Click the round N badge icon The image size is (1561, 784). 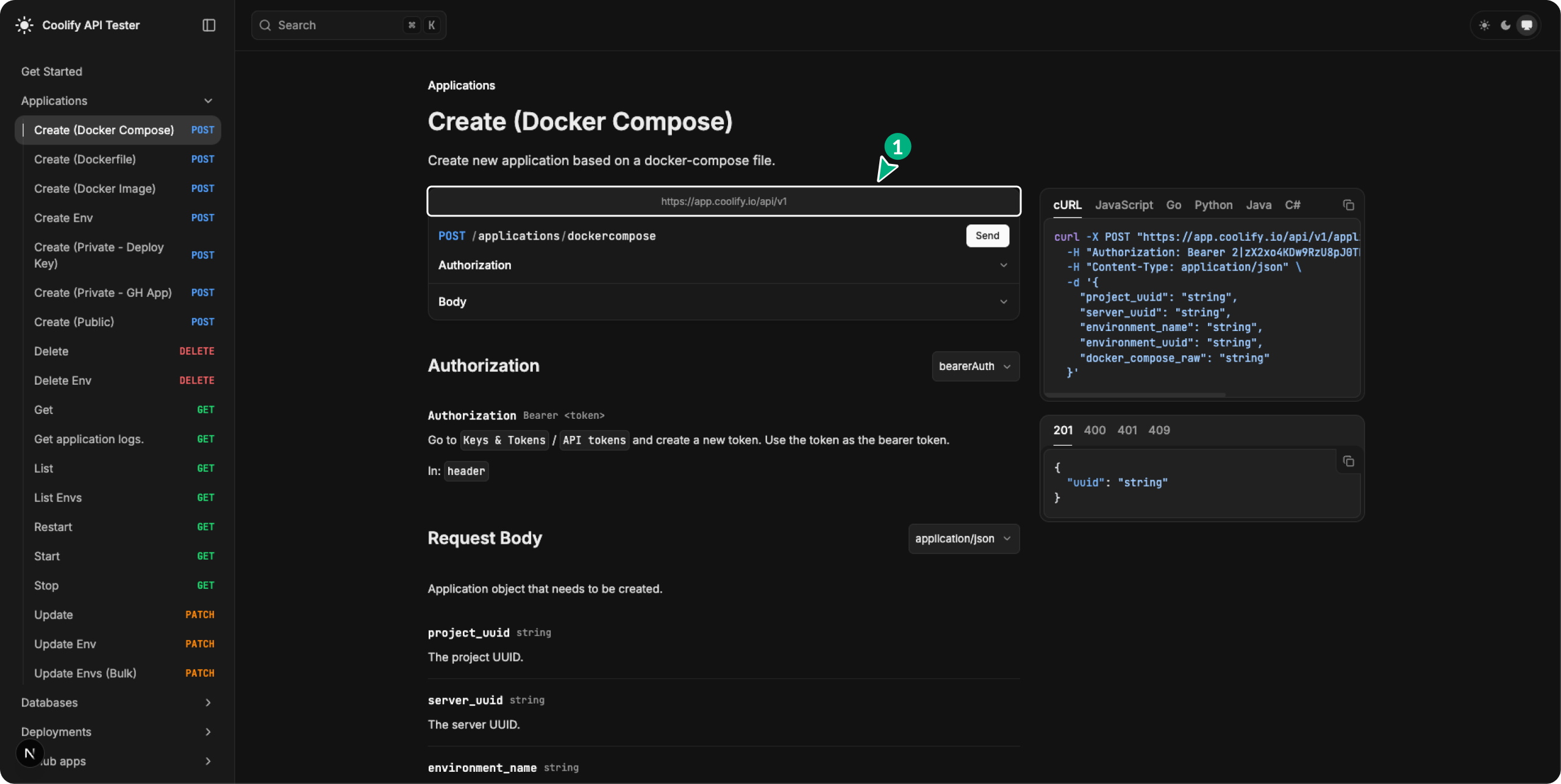coord(29,754)
